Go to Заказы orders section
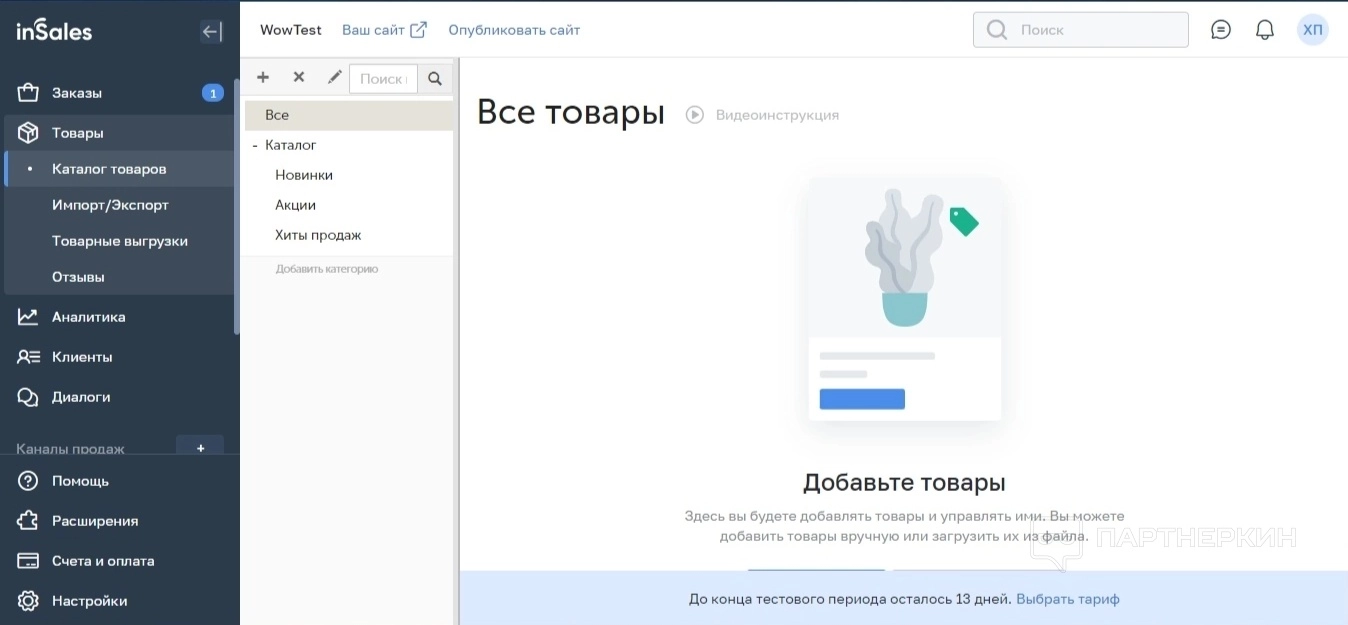This screenshot has height=625, width=1348. (77, 93)
